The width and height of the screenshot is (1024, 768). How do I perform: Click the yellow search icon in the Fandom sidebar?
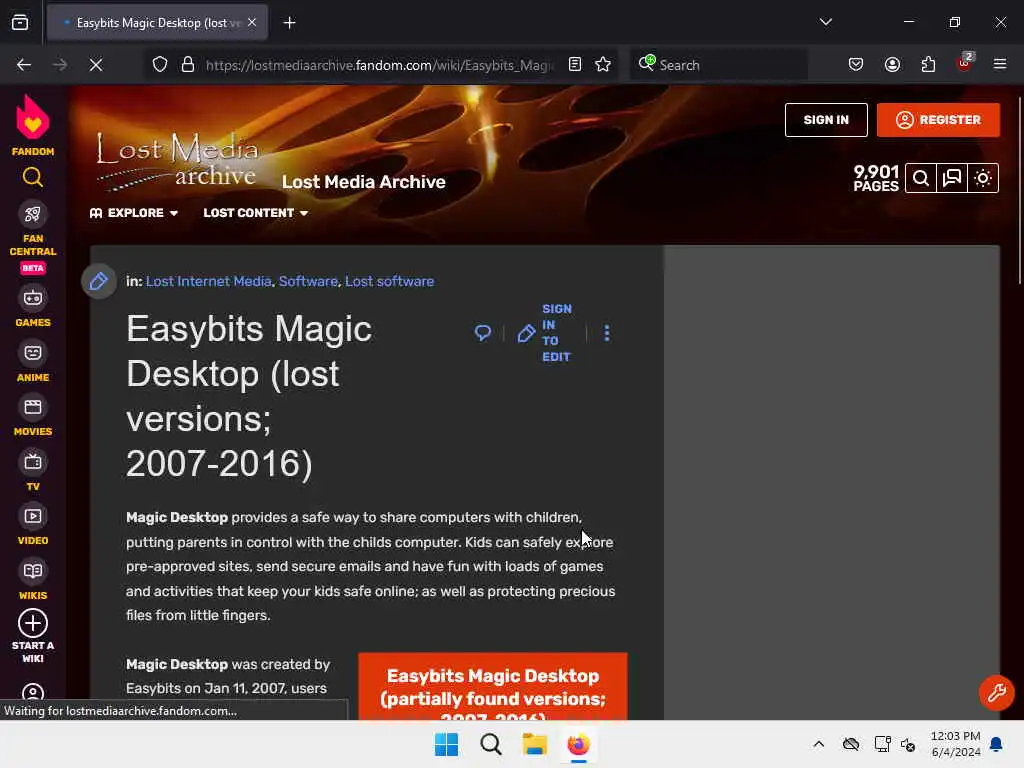pyautogui.click(x=33, y=177)
